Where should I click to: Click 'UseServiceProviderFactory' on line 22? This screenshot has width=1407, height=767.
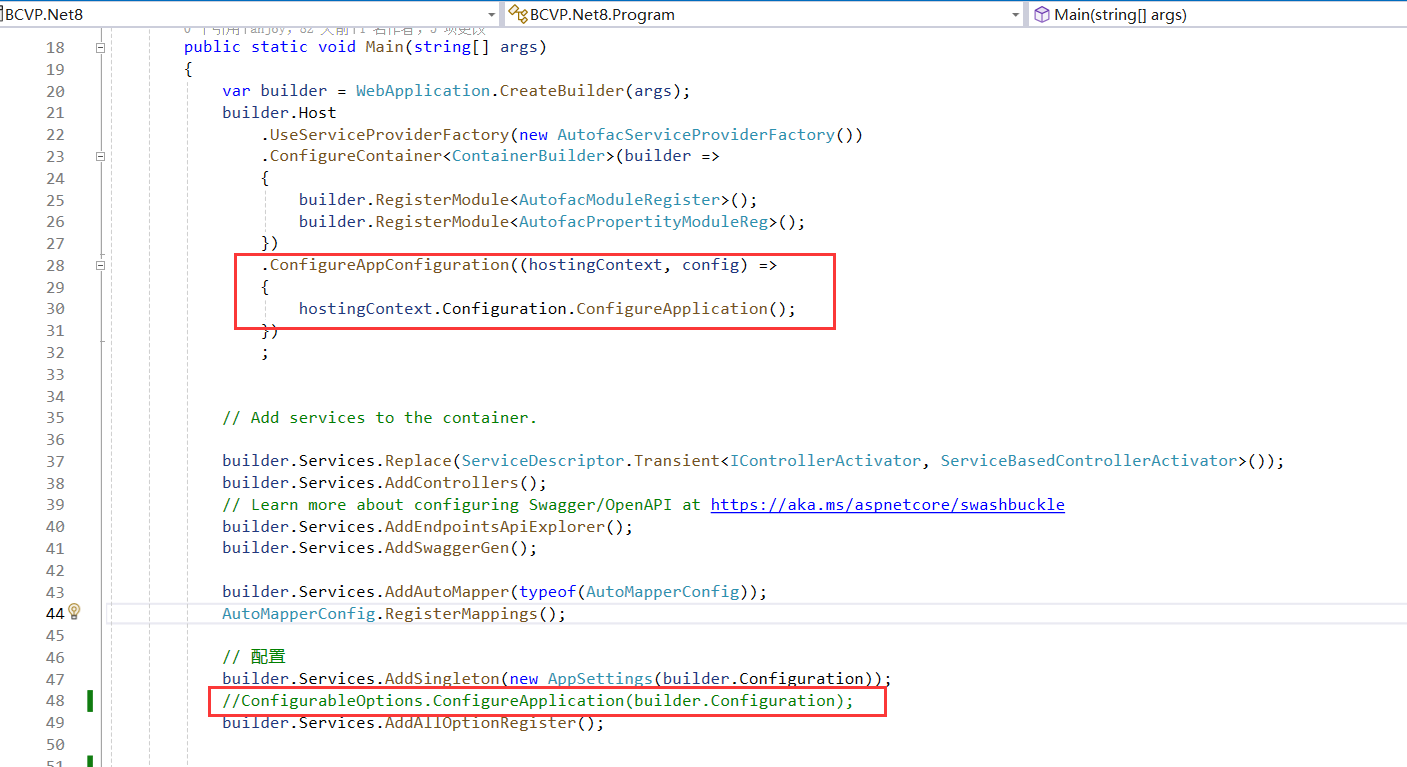[x=390, y=134]
